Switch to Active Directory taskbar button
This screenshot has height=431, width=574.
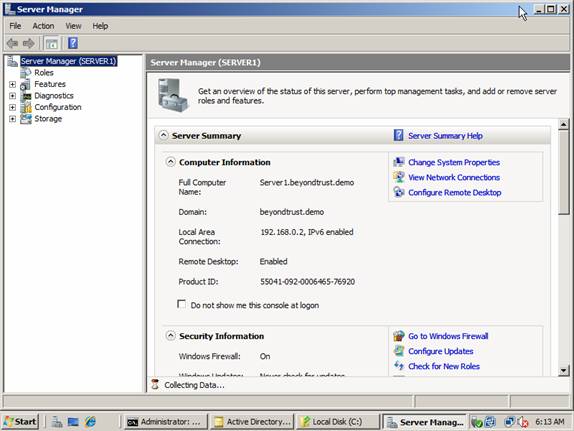(x=252, y=422)
